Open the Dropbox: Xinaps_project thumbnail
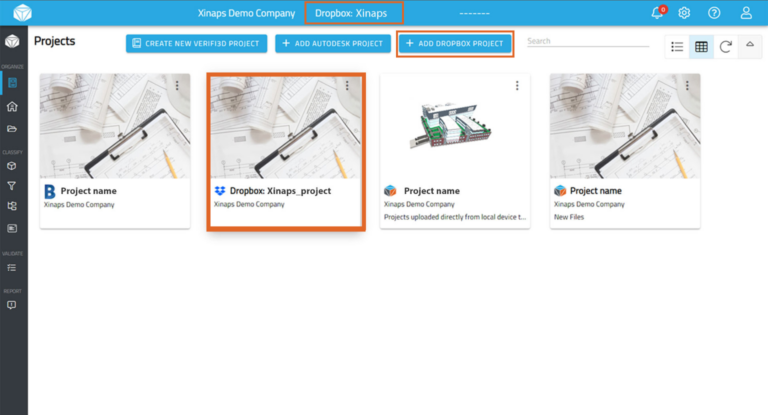768x415 pixels. [286, 127]
